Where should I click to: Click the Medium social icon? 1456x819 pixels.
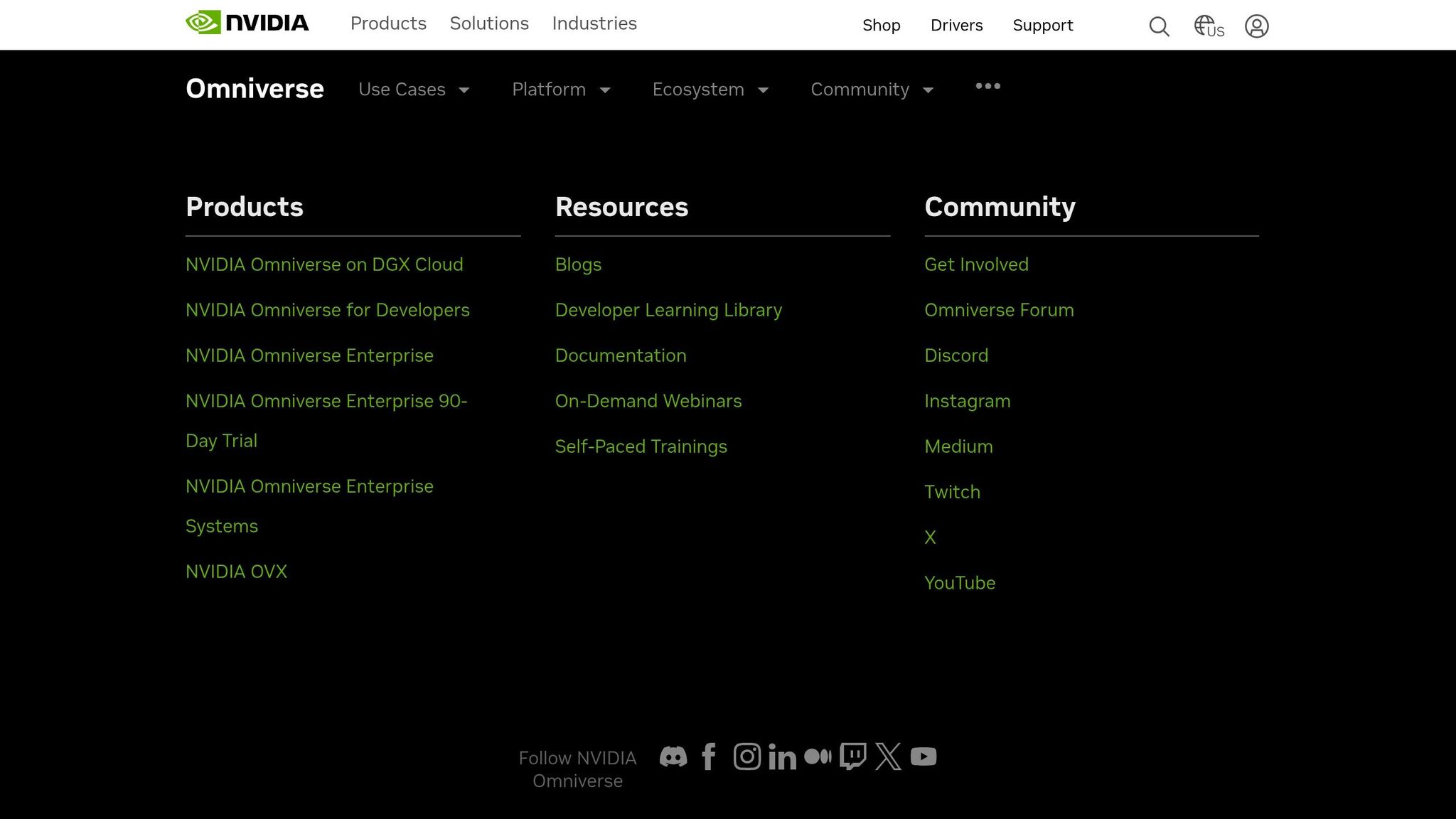coord(818,756)
